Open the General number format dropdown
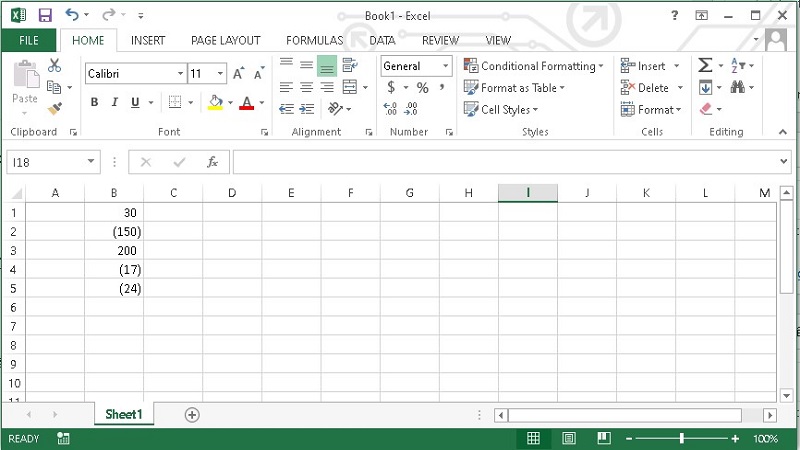Viewport: 800px width, 450px height. coord(445,66)
